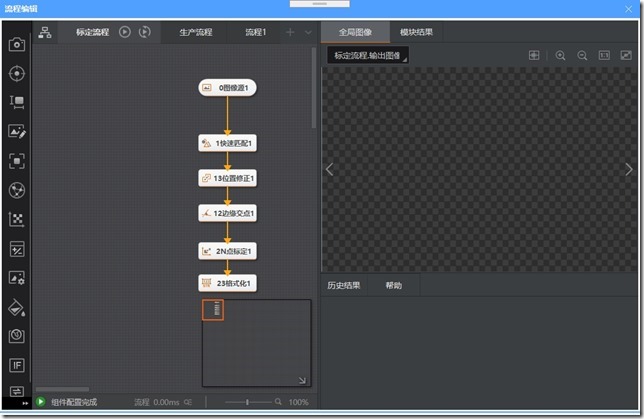
Task: Select the 13位置修正1 node
Action: tap(228, 178)
